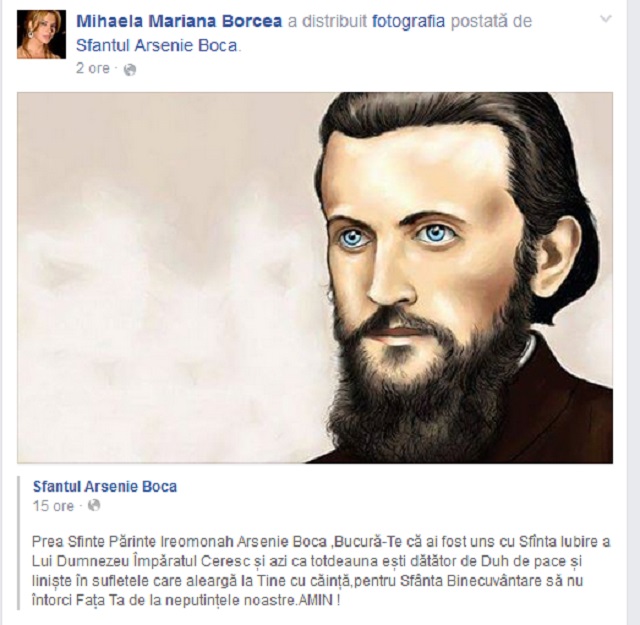640x625 pixels.
Task: Click the '2 ore' post timestamp
Action: (x=93, y=69)
